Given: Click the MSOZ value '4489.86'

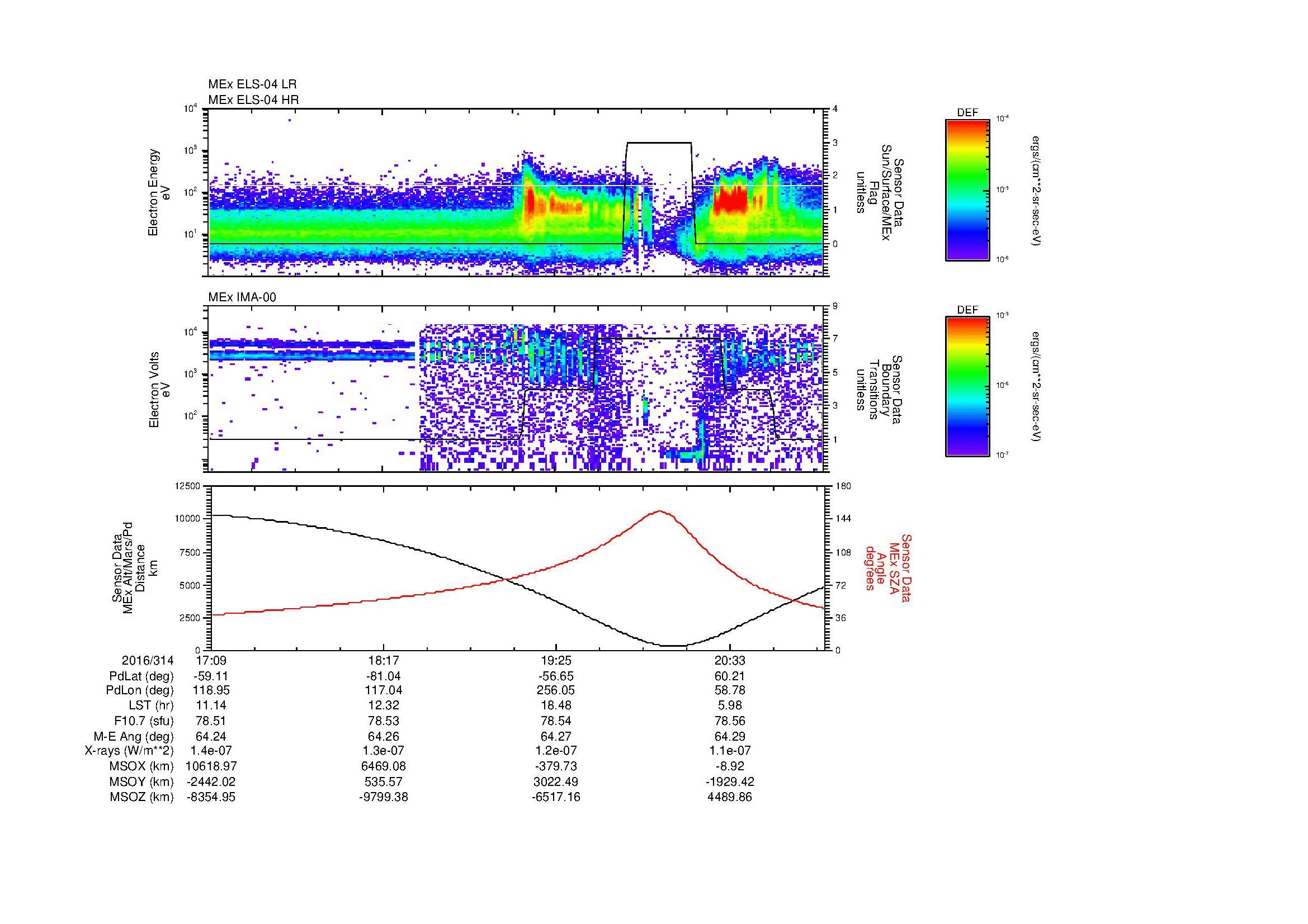Looking at the screenshot, I should coord(729,797).
